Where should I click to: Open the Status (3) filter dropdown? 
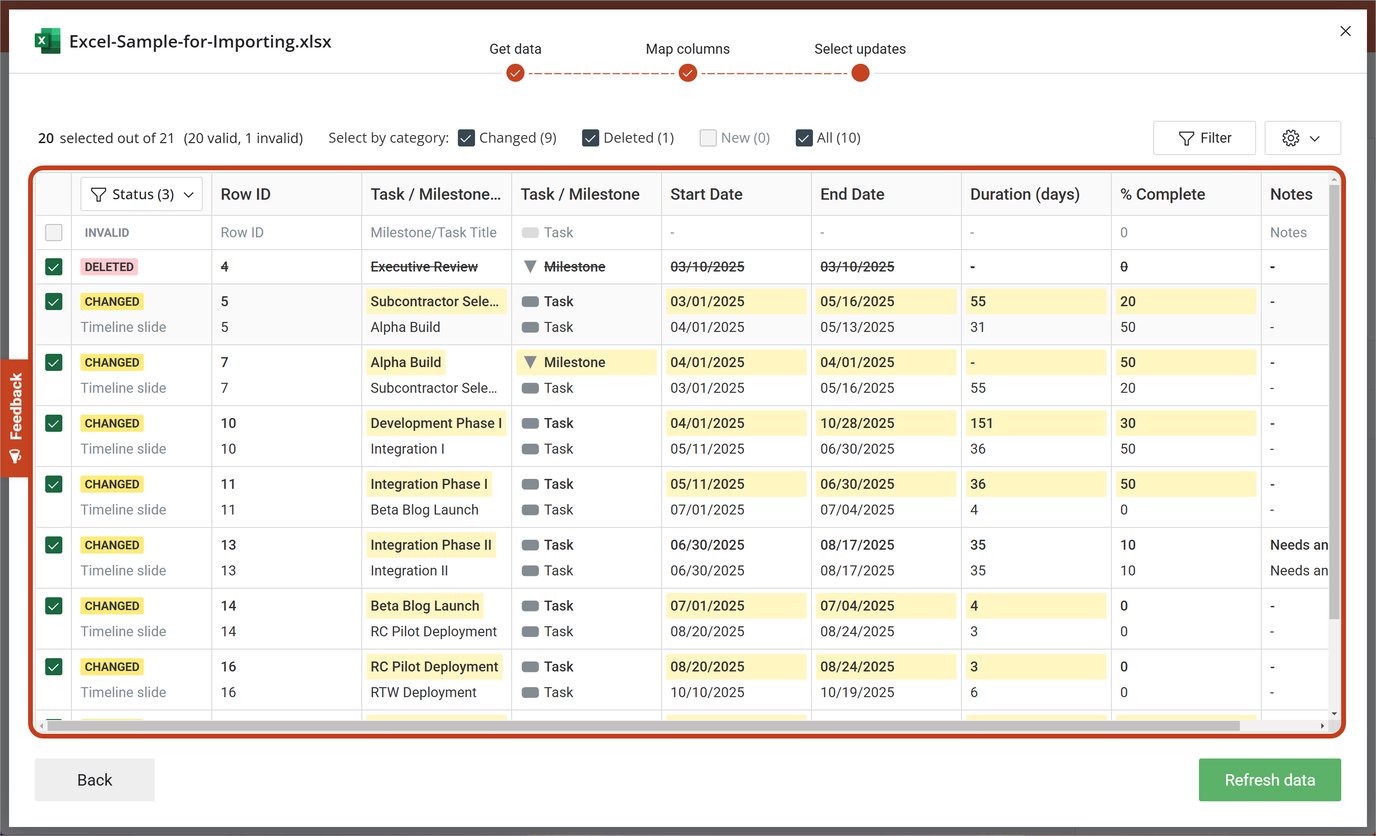pyautogui.click(x=141, y=193)
